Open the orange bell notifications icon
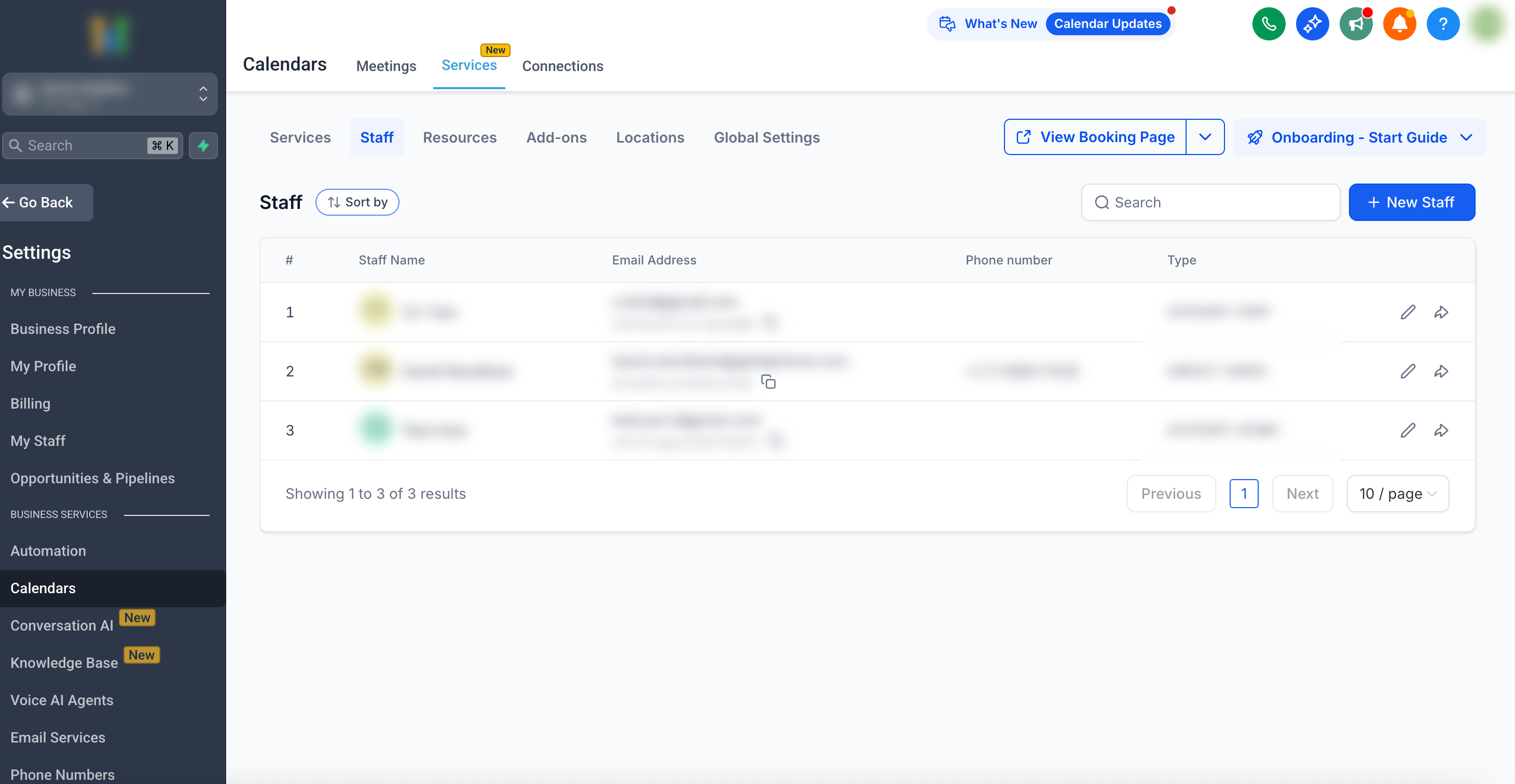 tap(1399, 24)
